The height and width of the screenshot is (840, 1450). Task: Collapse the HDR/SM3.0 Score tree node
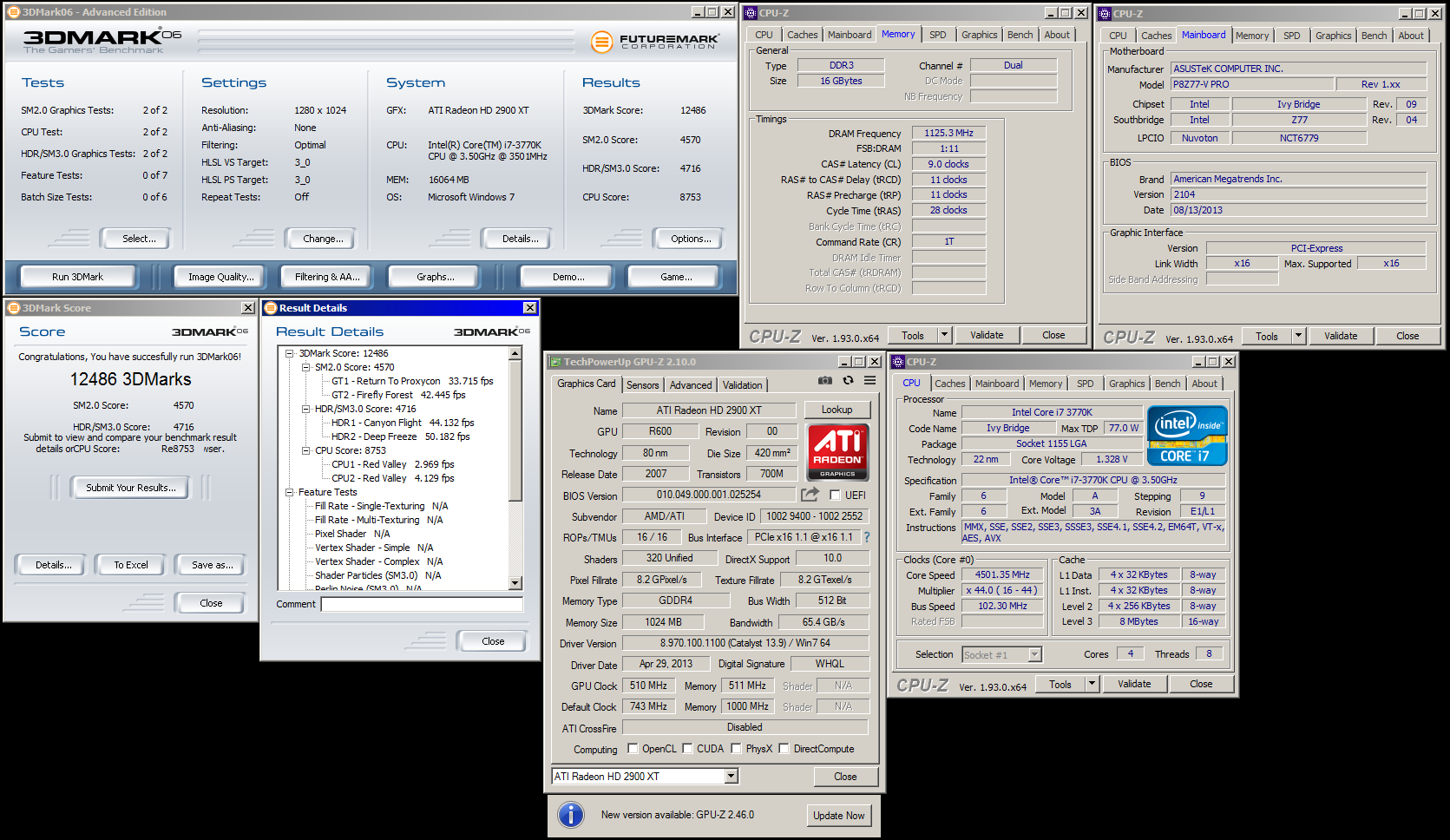point(306,409)
